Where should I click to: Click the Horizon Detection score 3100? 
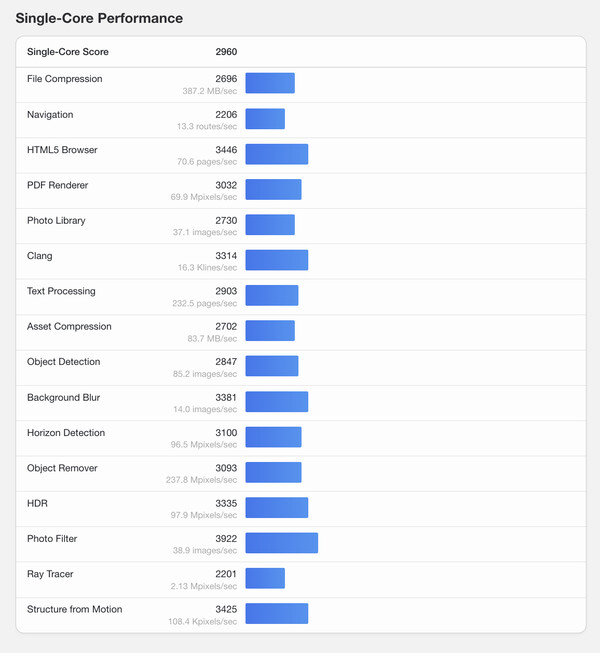226,433
